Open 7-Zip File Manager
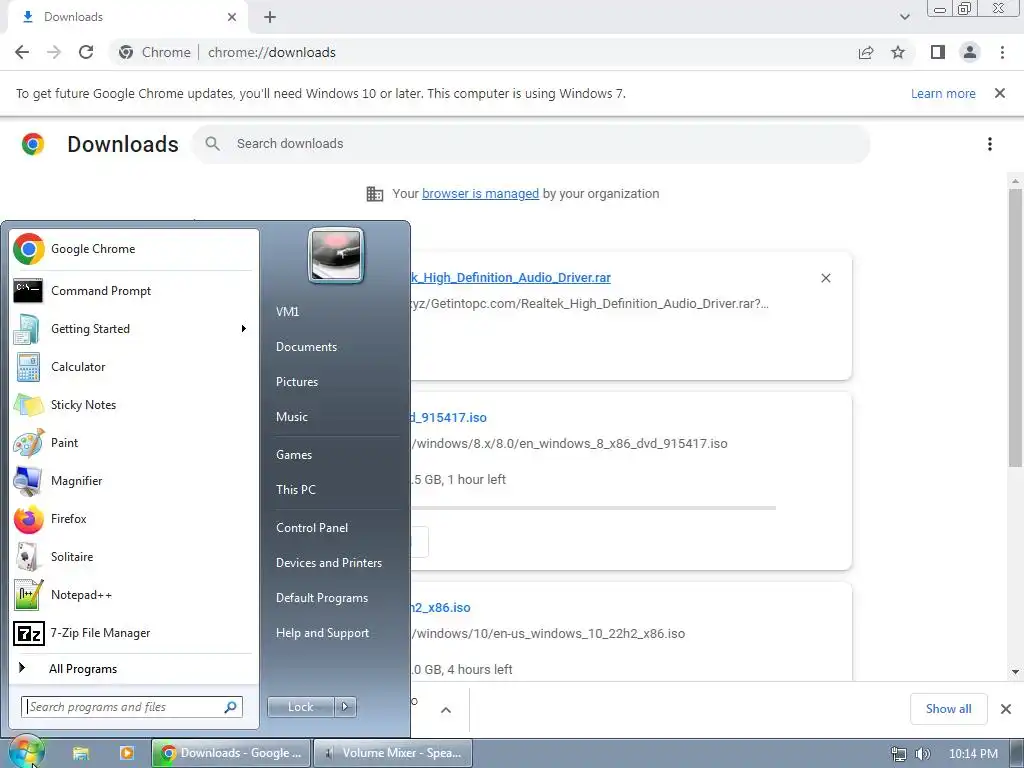Viewport: 1024px width, 768px height. (133, 633)
